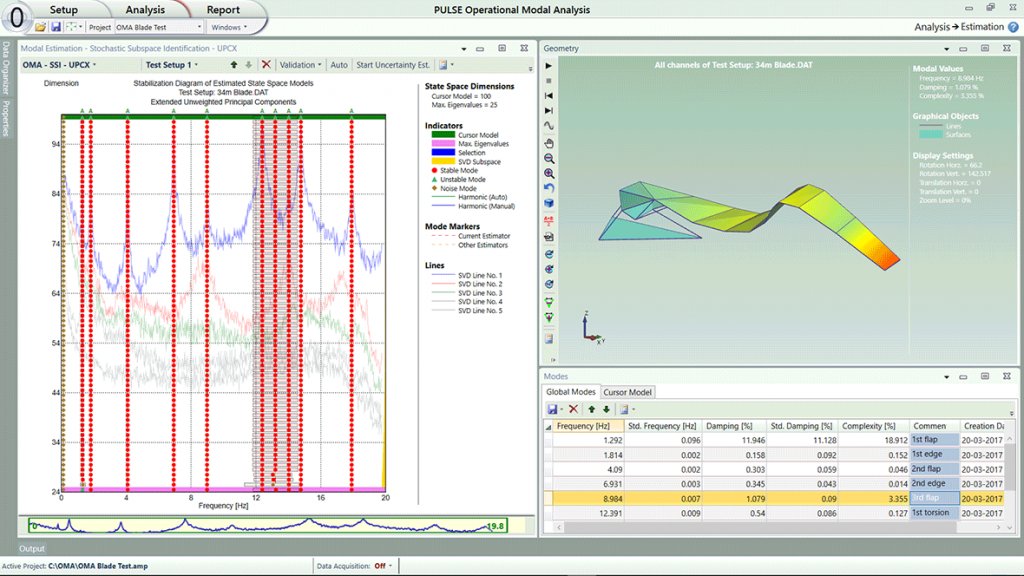Select the pan hand tool in Geometry
This screenshot has width=1024, height=576.
pos(549,143)
